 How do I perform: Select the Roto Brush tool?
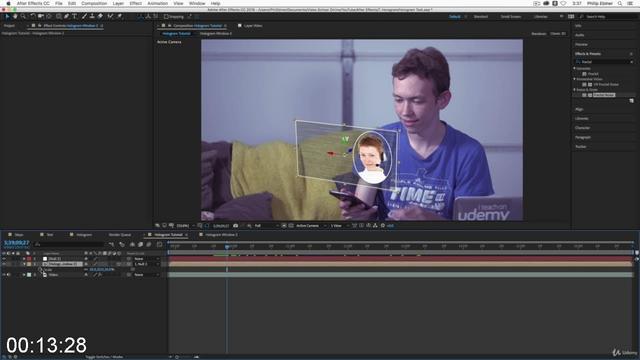coord(110,16)
